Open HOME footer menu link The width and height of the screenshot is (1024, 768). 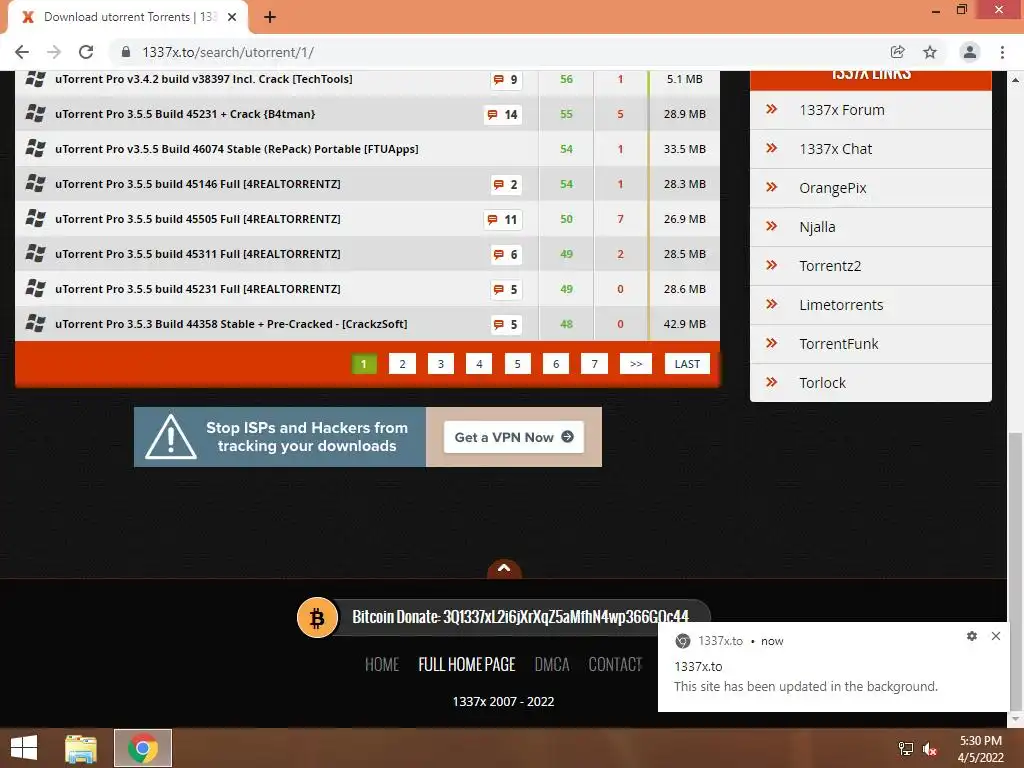tap(382, 664)
